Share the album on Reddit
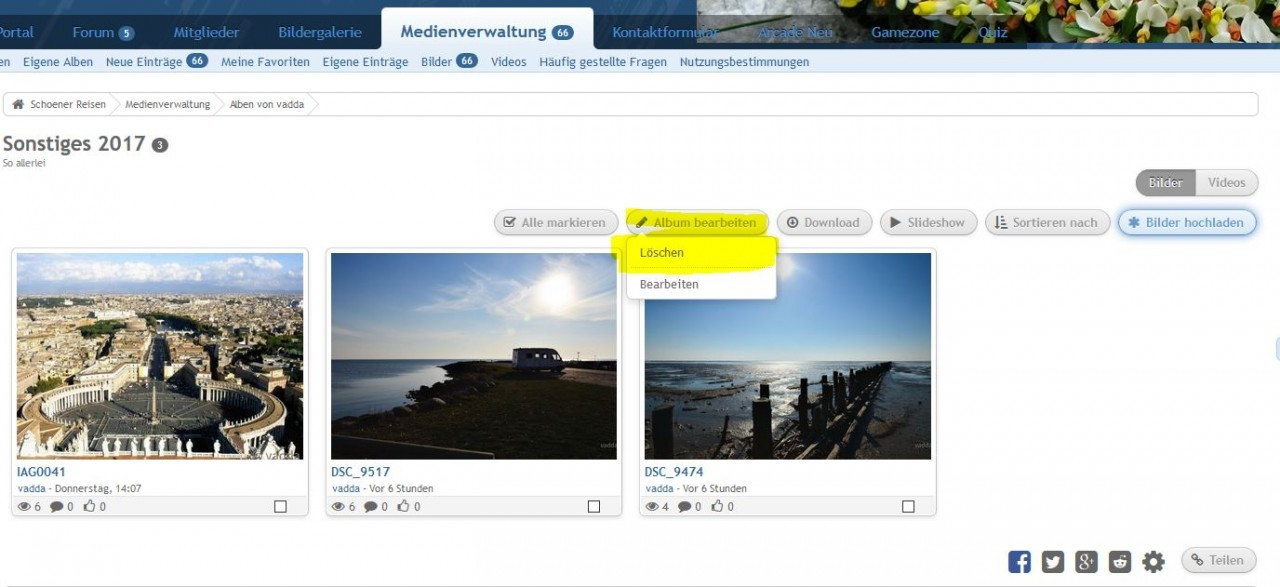Viewport: 1280px width, 587px height. click(x=1120, y=561)
